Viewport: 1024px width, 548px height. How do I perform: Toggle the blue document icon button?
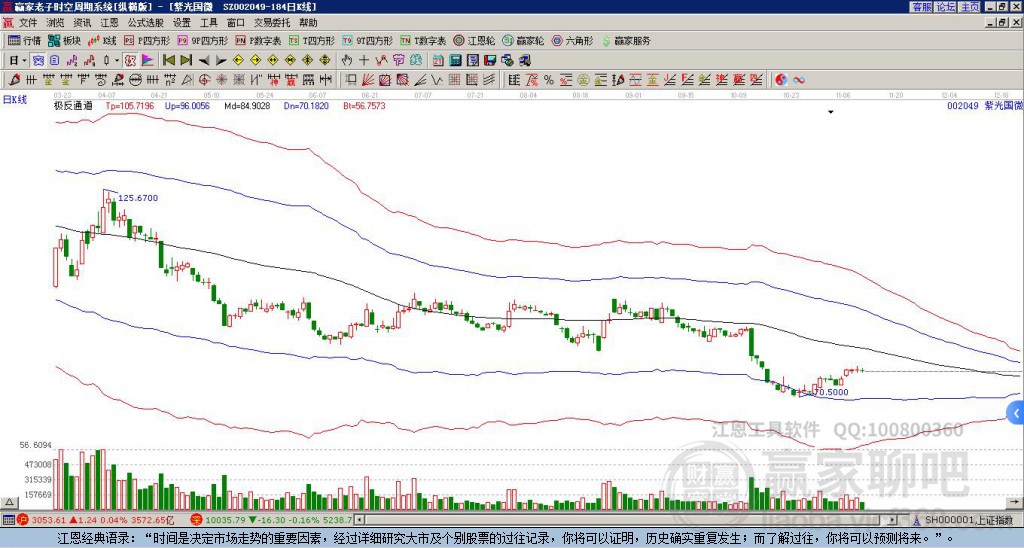54,60
